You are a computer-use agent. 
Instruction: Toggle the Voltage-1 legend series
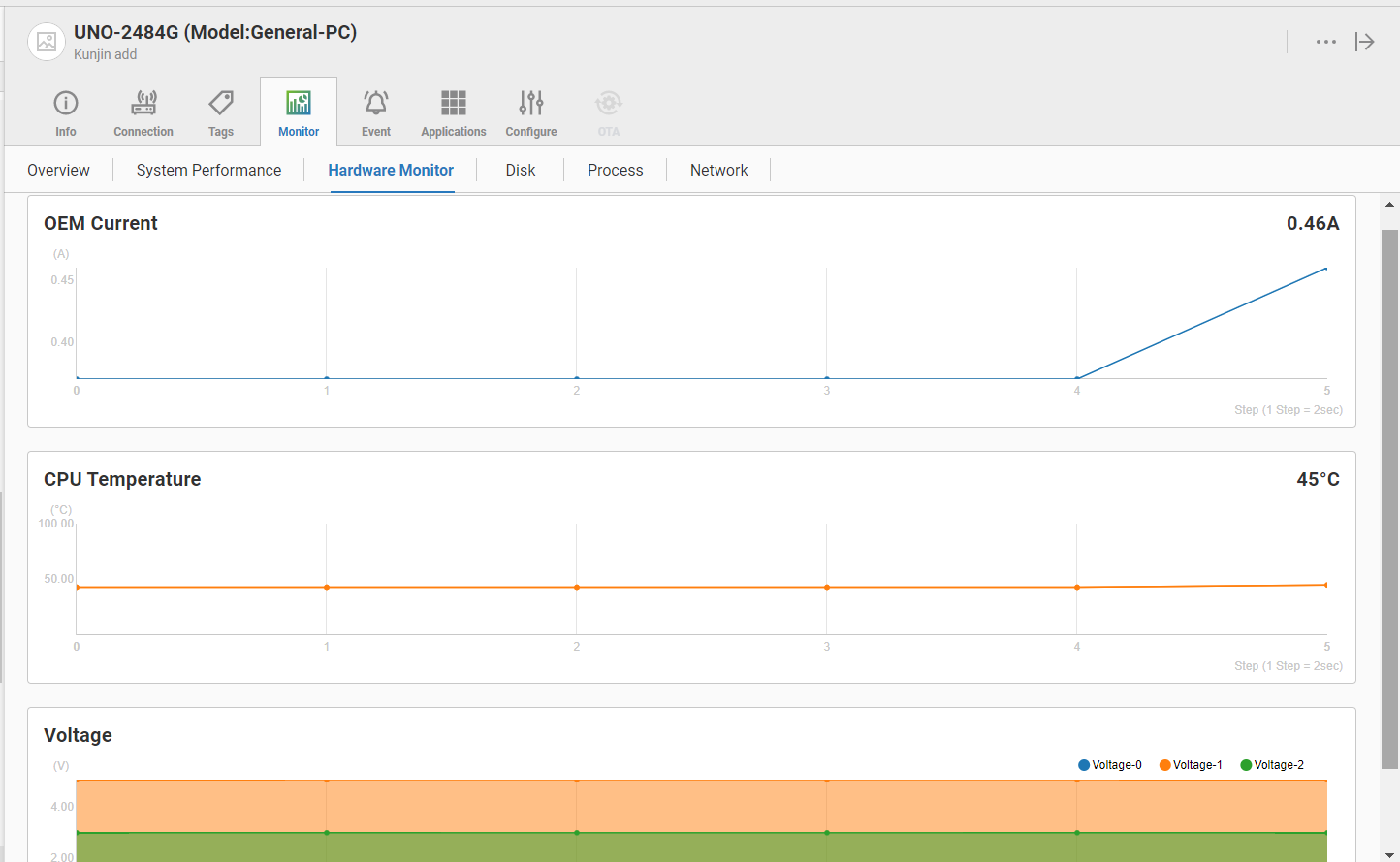pyautogui.click(x=1192, y=765)
